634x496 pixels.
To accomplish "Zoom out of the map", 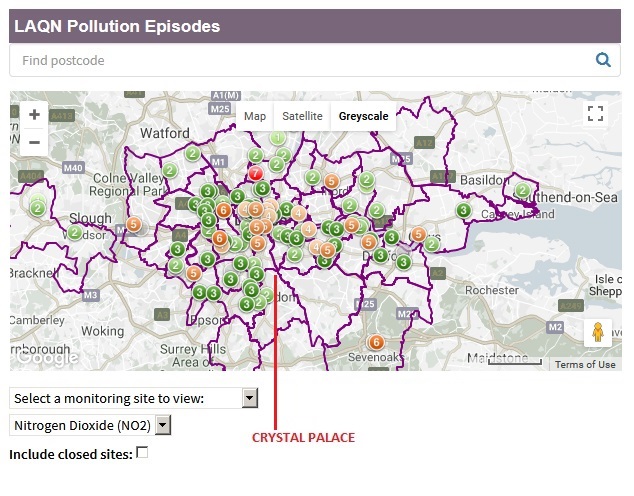I will [33, 141].
